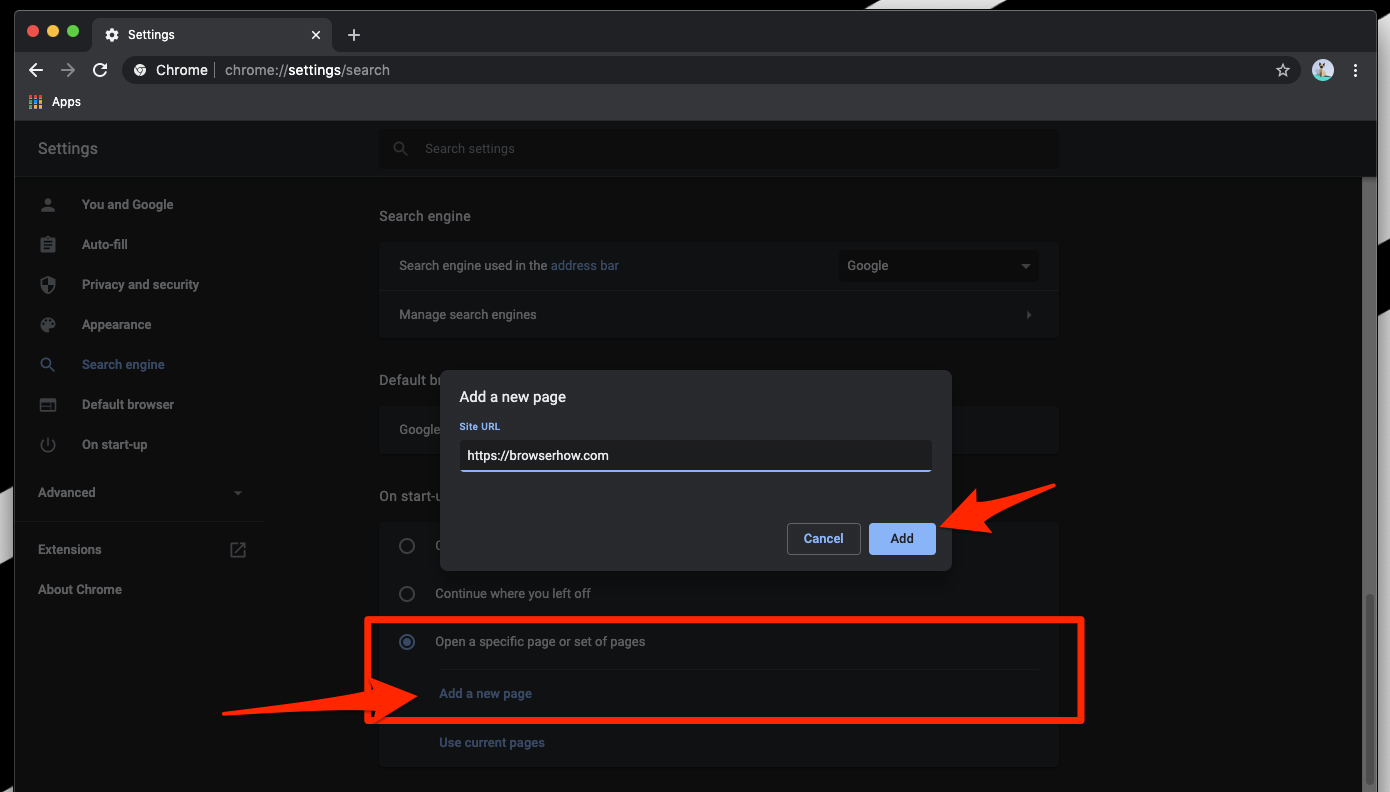Cancel the Add a new page dialog
This screenshot has width=1390, height=792.
point(823,539)
